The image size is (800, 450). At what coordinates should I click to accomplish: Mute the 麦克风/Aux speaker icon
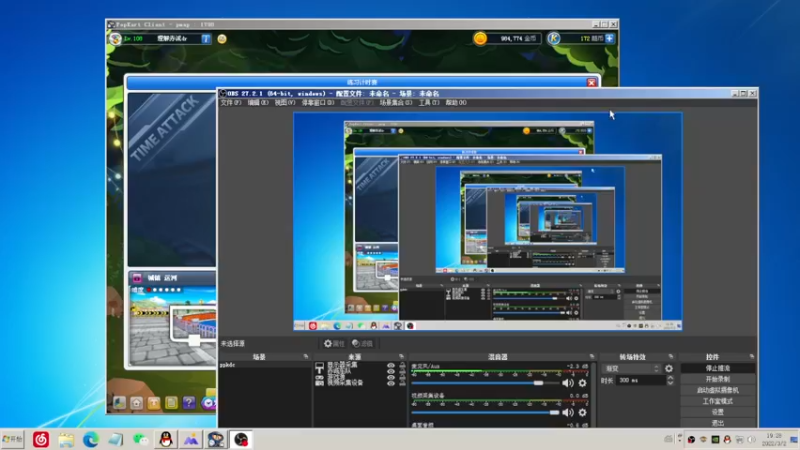point(567,383)
